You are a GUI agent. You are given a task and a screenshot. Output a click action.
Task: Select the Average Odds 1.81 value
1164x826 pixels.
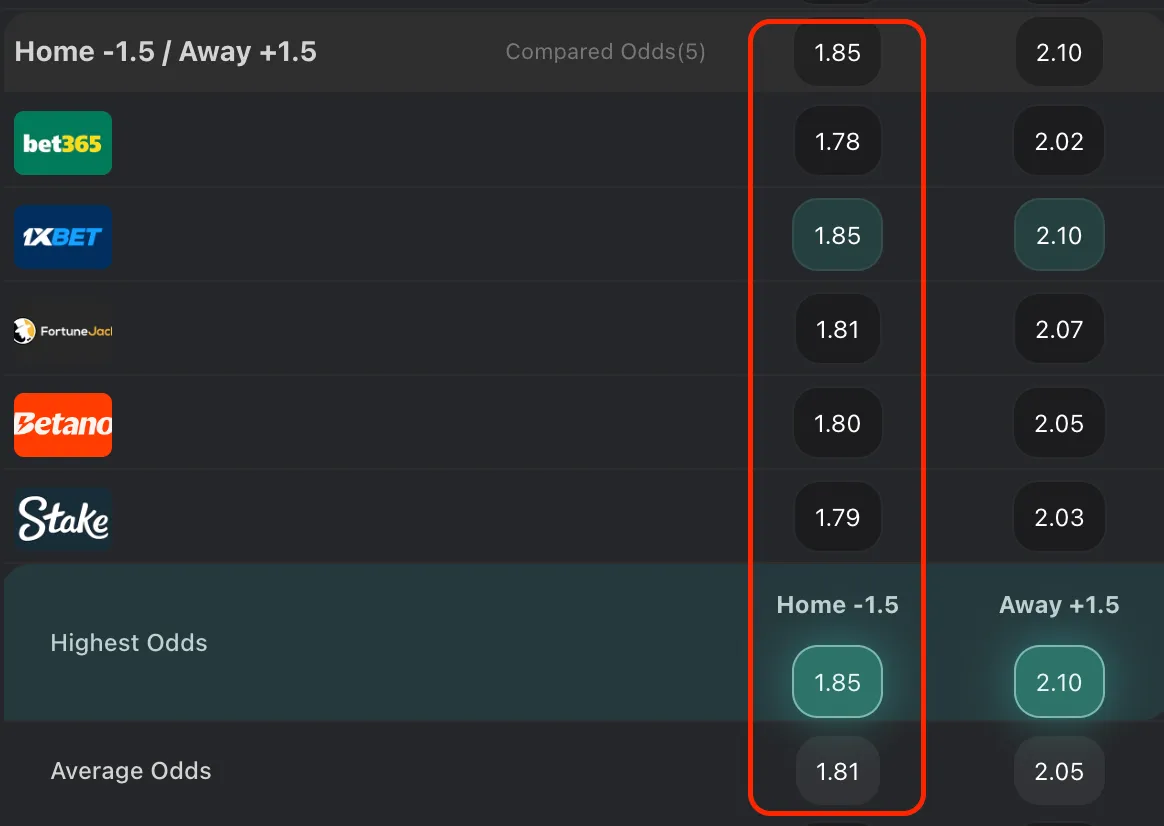click(837, 771)
